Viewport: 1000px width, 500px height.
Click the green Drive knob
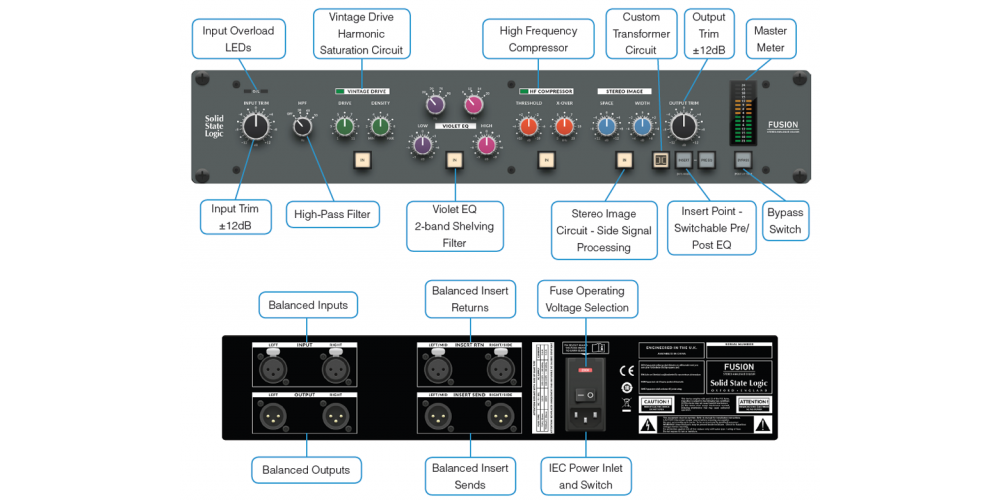(343, 126)
